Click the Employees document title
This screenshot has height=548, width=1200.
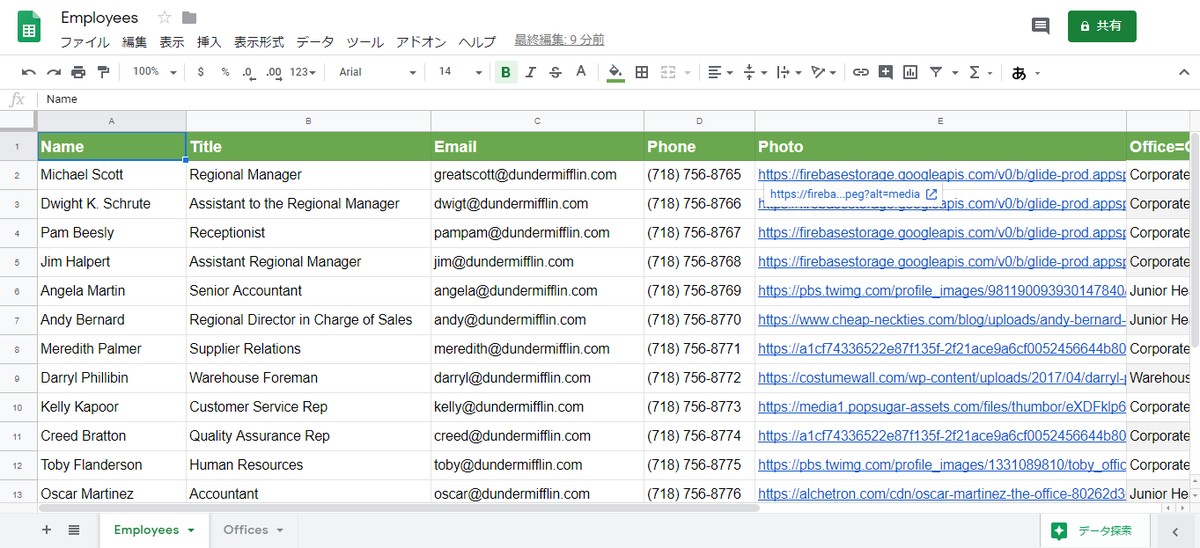pyautogui.click(x=100, y=18)
